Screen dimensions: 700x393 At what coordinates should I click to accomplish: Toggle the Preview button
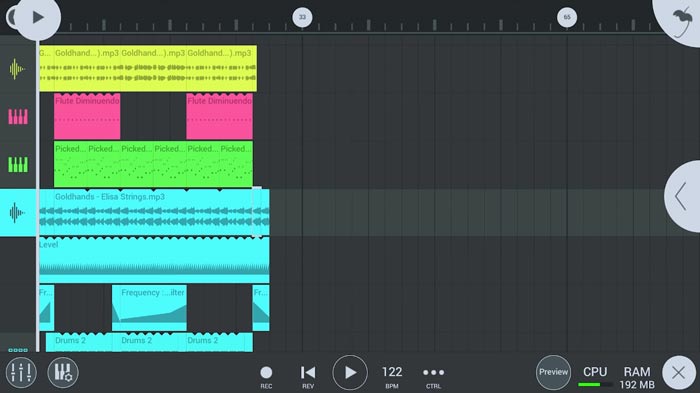[553, 372]
